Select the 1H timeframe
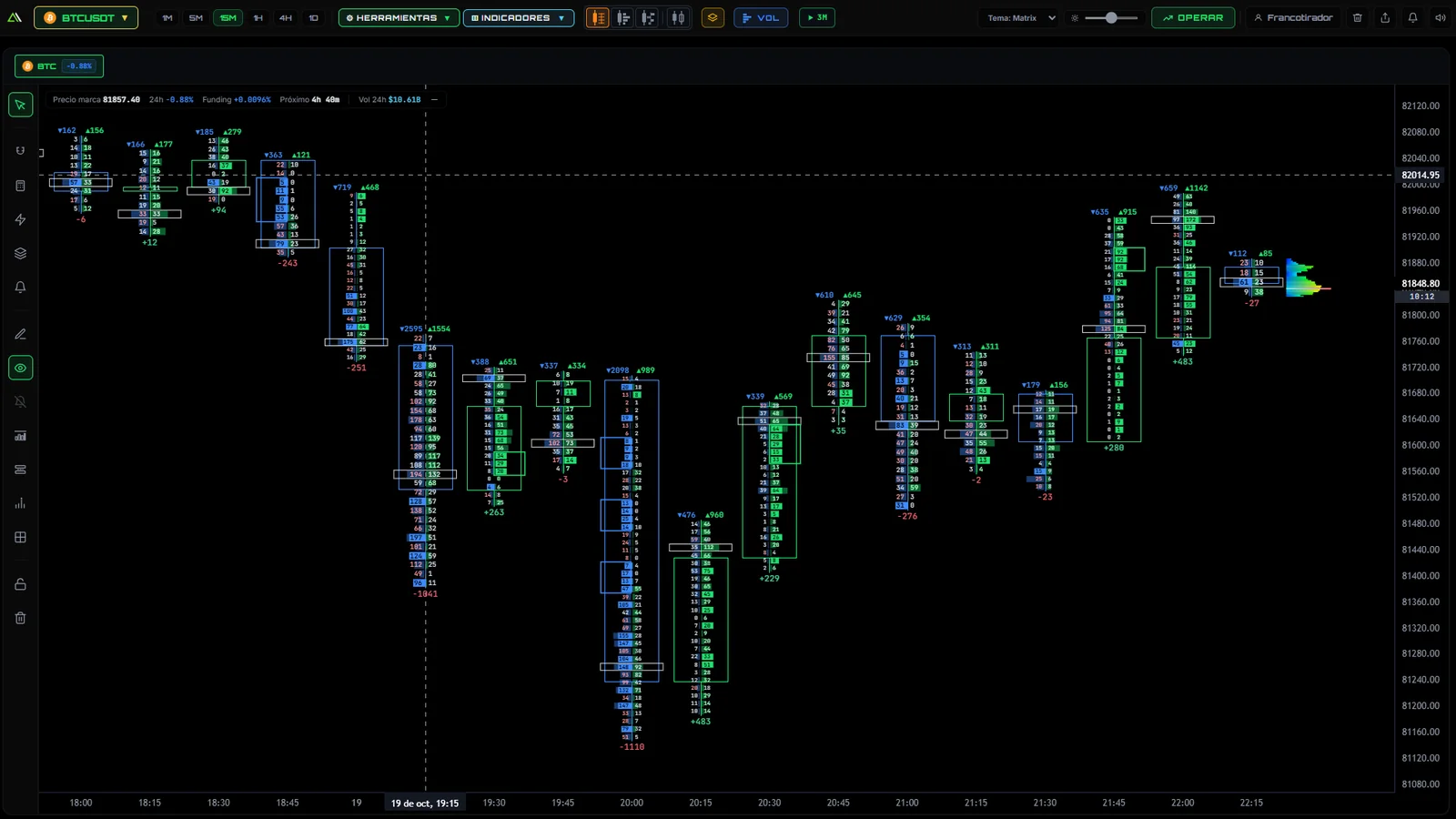The image size is (1456, 819). 258,17
